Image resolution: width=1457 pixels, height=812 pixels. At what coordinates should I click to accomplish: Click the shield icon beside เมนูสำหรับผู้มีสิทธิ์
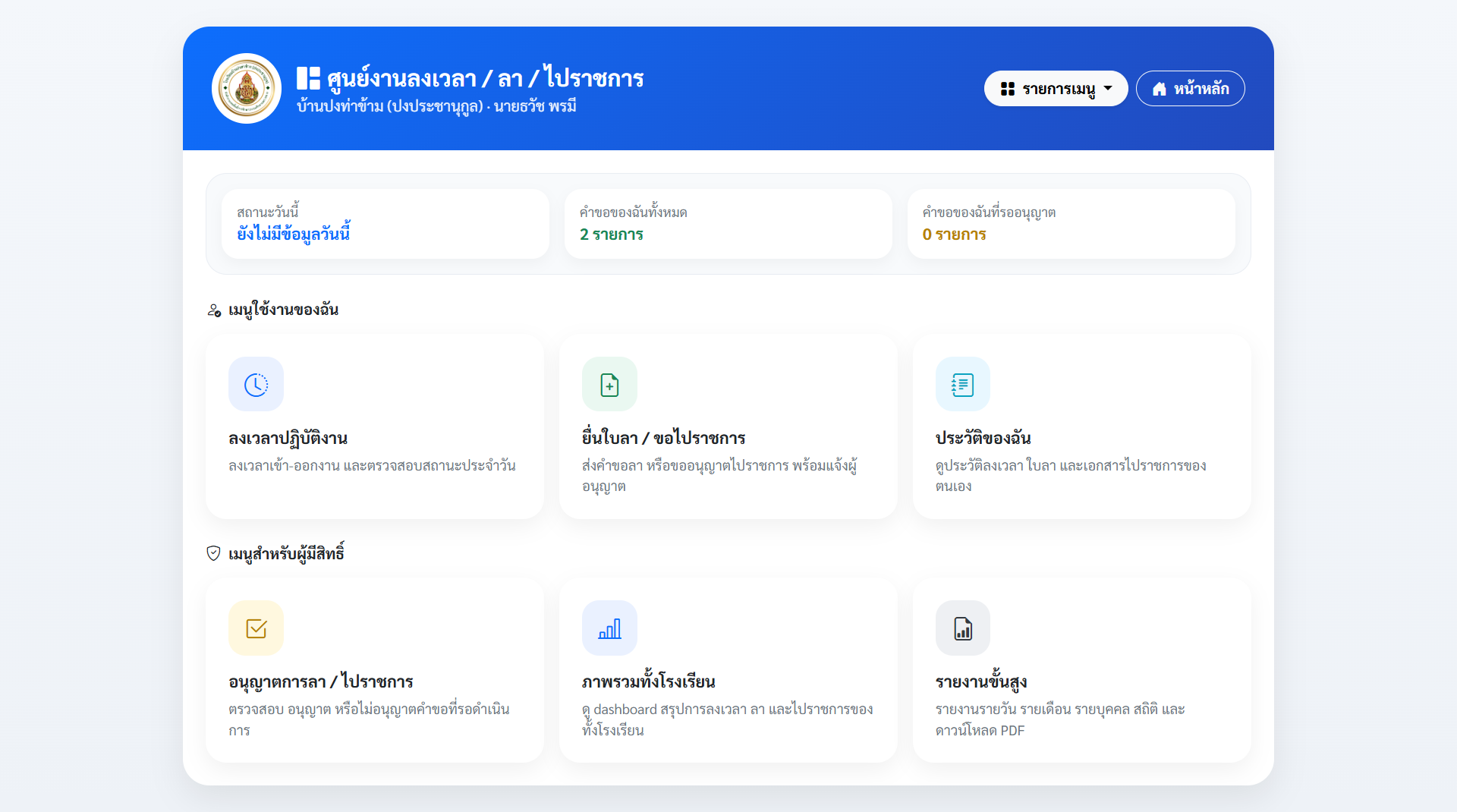click(x=213, y=553)
